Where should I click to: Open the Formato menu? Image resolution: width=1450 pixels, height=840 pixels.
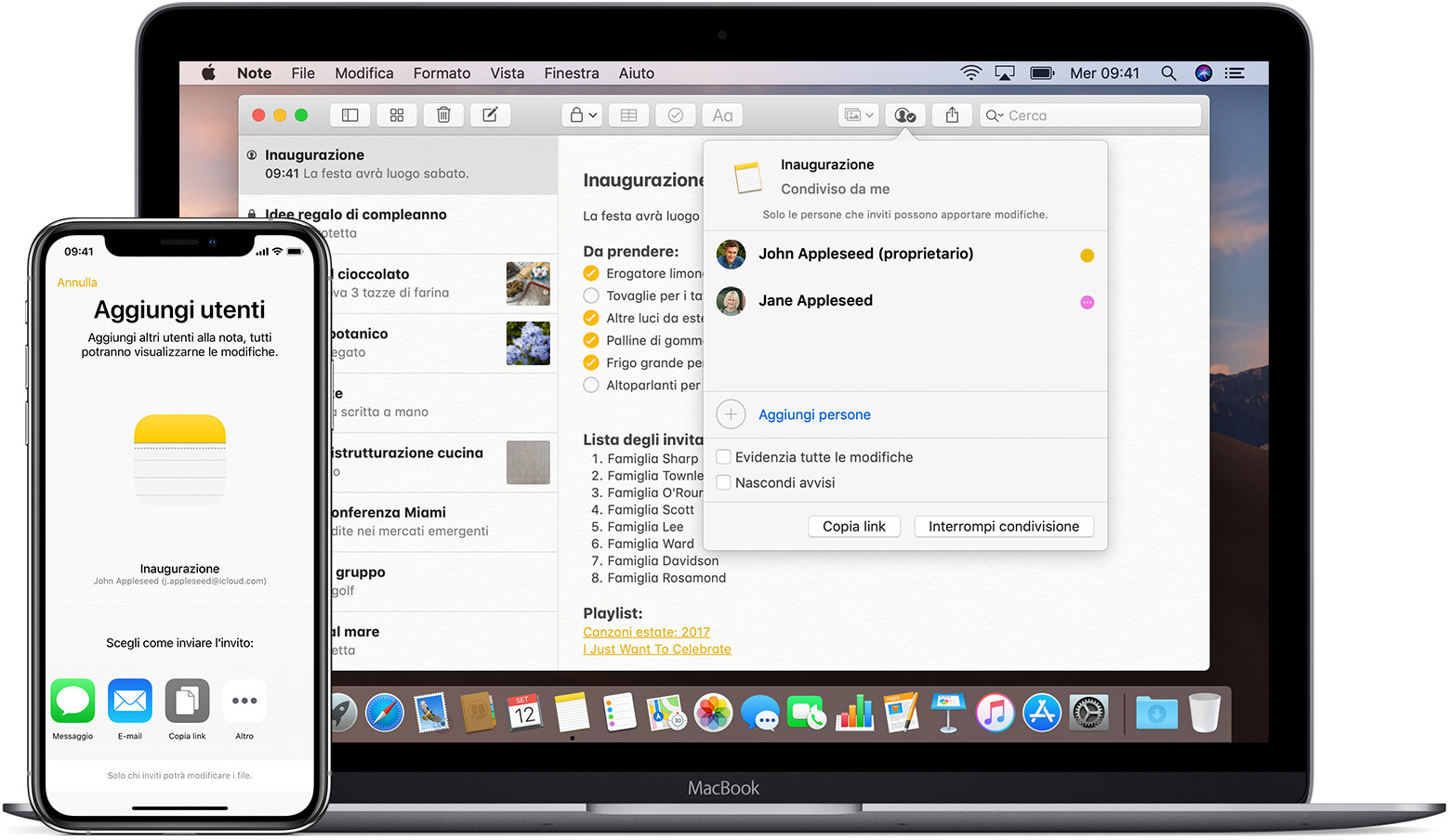[x=442, y=73]
